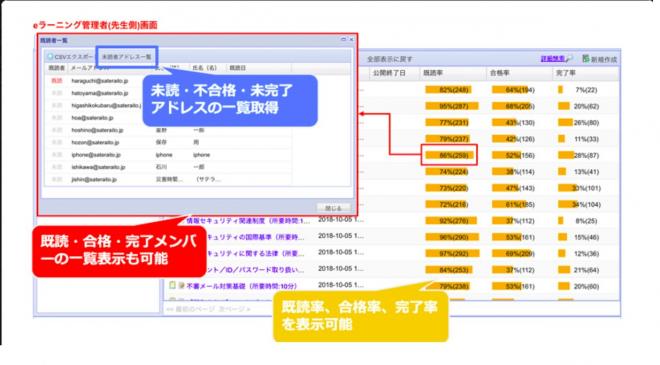Click the 95%(287) 既読率 bar
Viewport: 660px width, 365px height.
(452, 106)
